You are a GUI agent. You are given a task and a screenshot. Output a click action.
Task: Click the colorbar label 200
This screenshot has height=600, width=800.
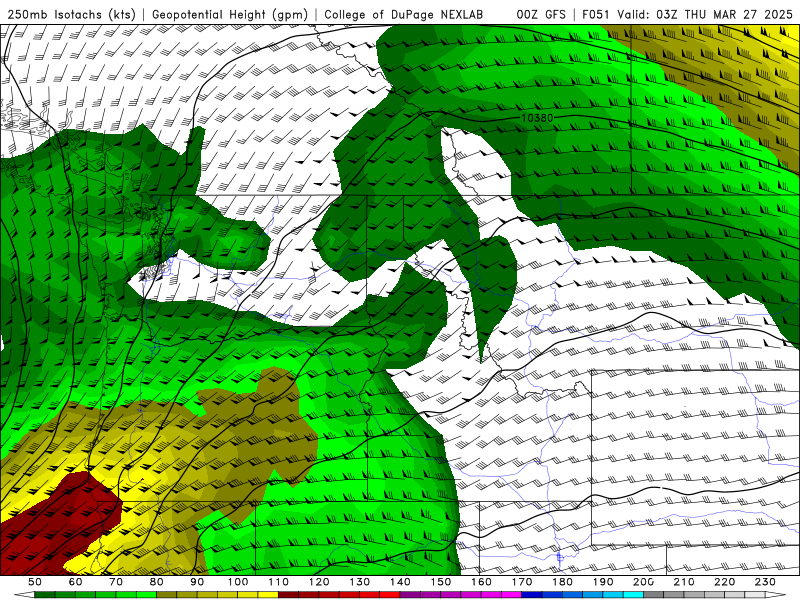[643, 582]
